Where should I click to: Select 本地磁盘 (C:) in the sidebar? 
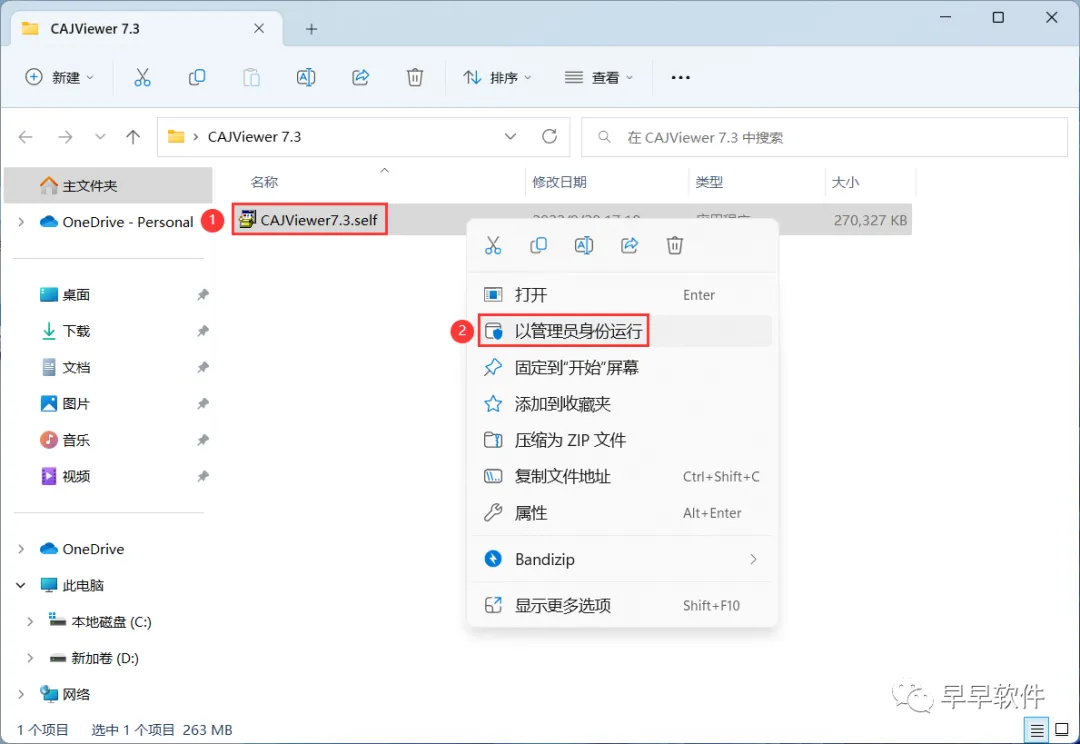pos(101,622)
